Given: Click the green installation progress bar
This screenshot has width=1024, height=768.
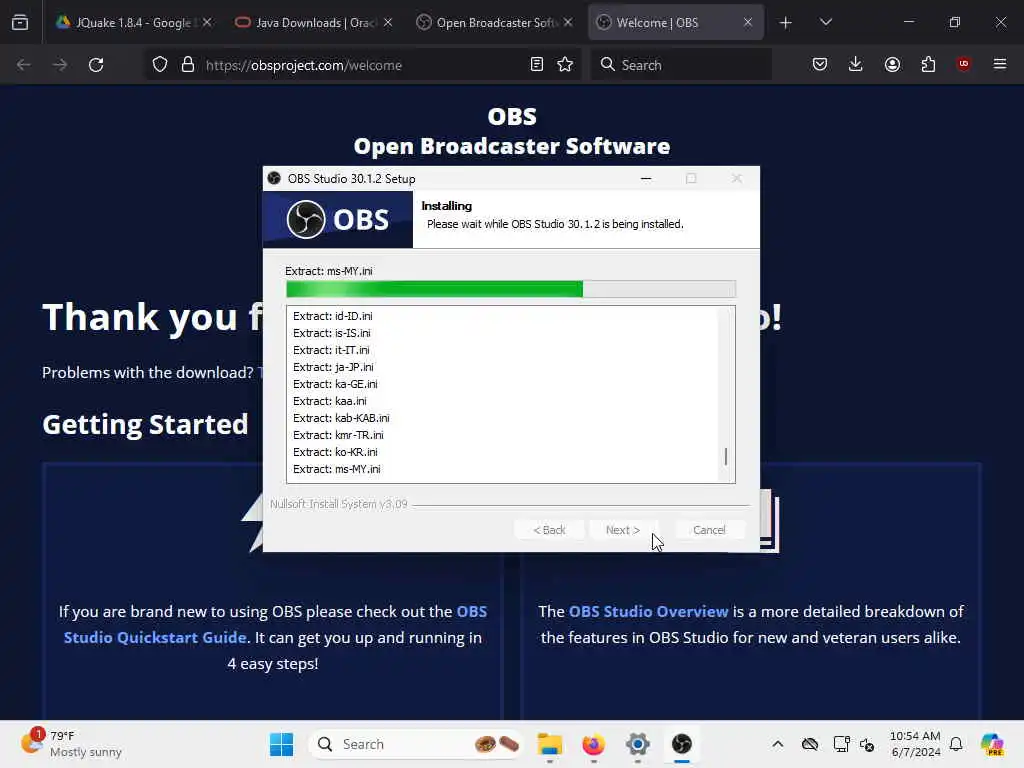Looking at the screenshot, I should (x=511, y=289).
